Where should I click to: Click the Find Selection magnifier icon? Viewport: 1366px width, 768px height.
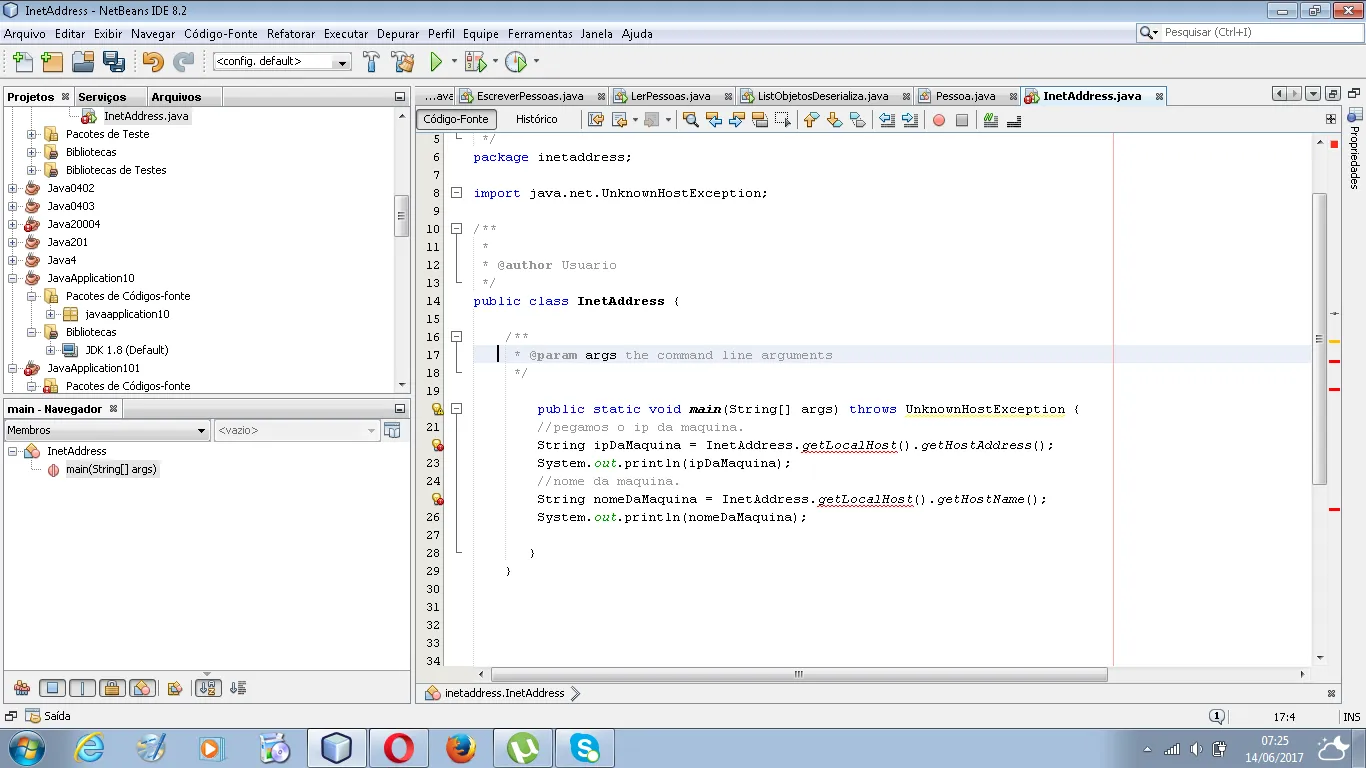tap(690, 120)
